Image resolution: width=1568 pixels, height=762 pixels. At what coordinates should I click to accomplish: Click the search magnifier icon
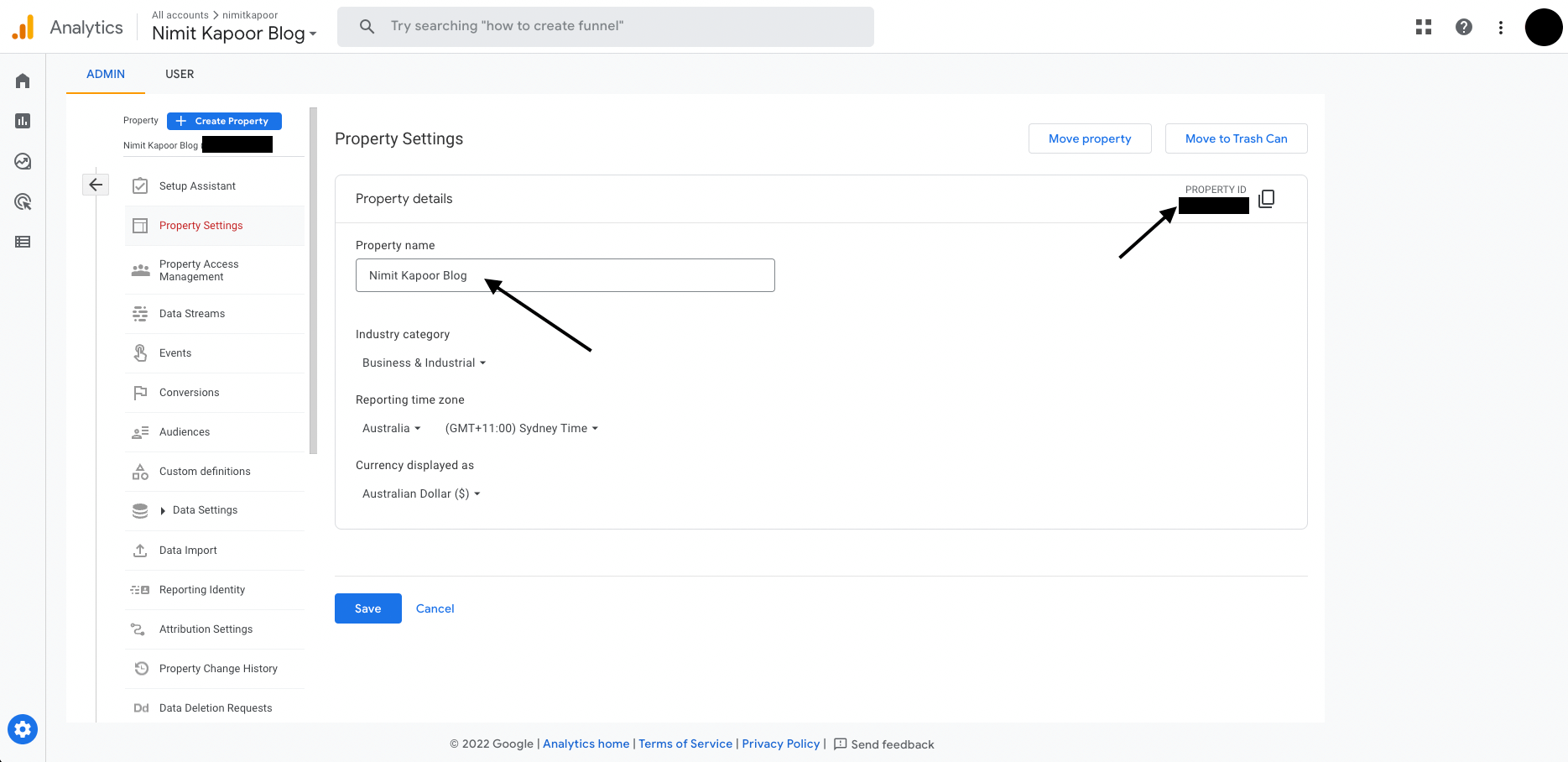tap(367, 26)
